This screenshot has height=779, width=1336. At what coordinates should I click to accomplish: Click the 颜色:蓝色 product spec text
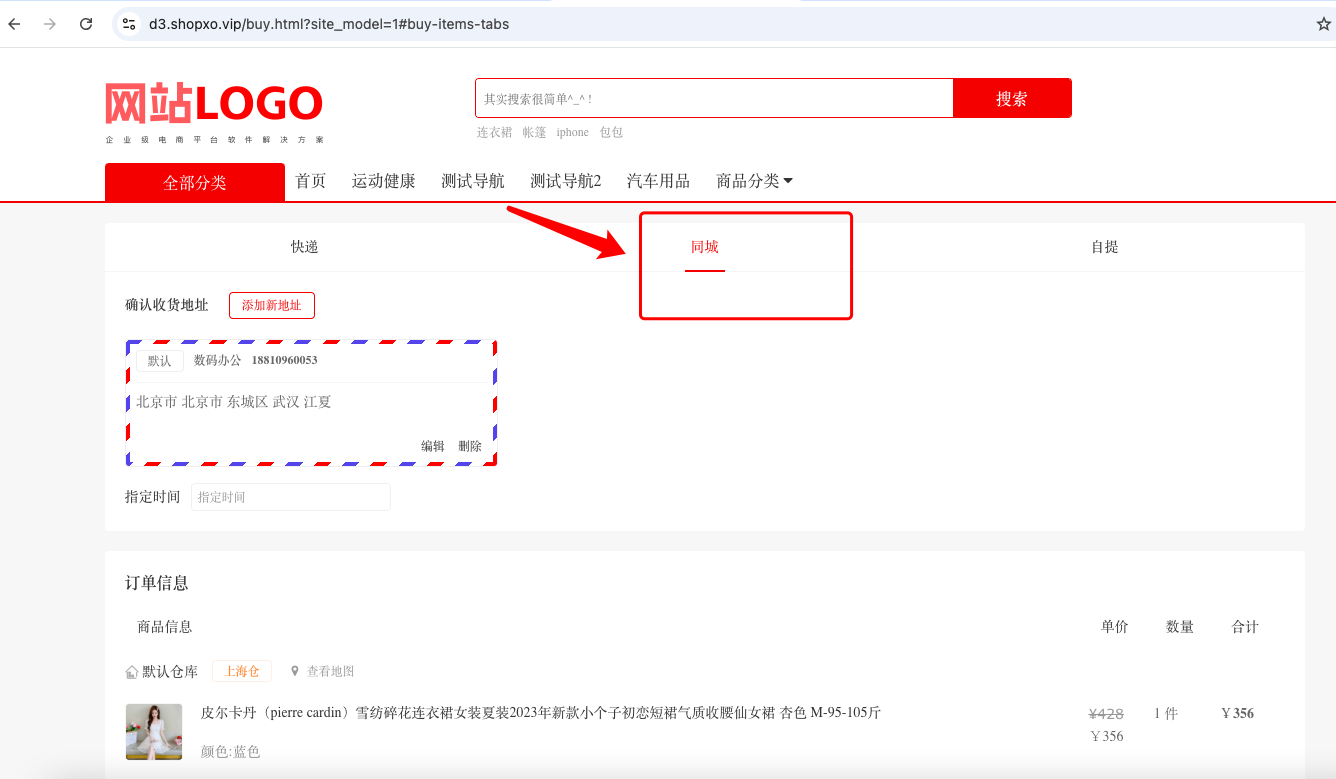230,752
